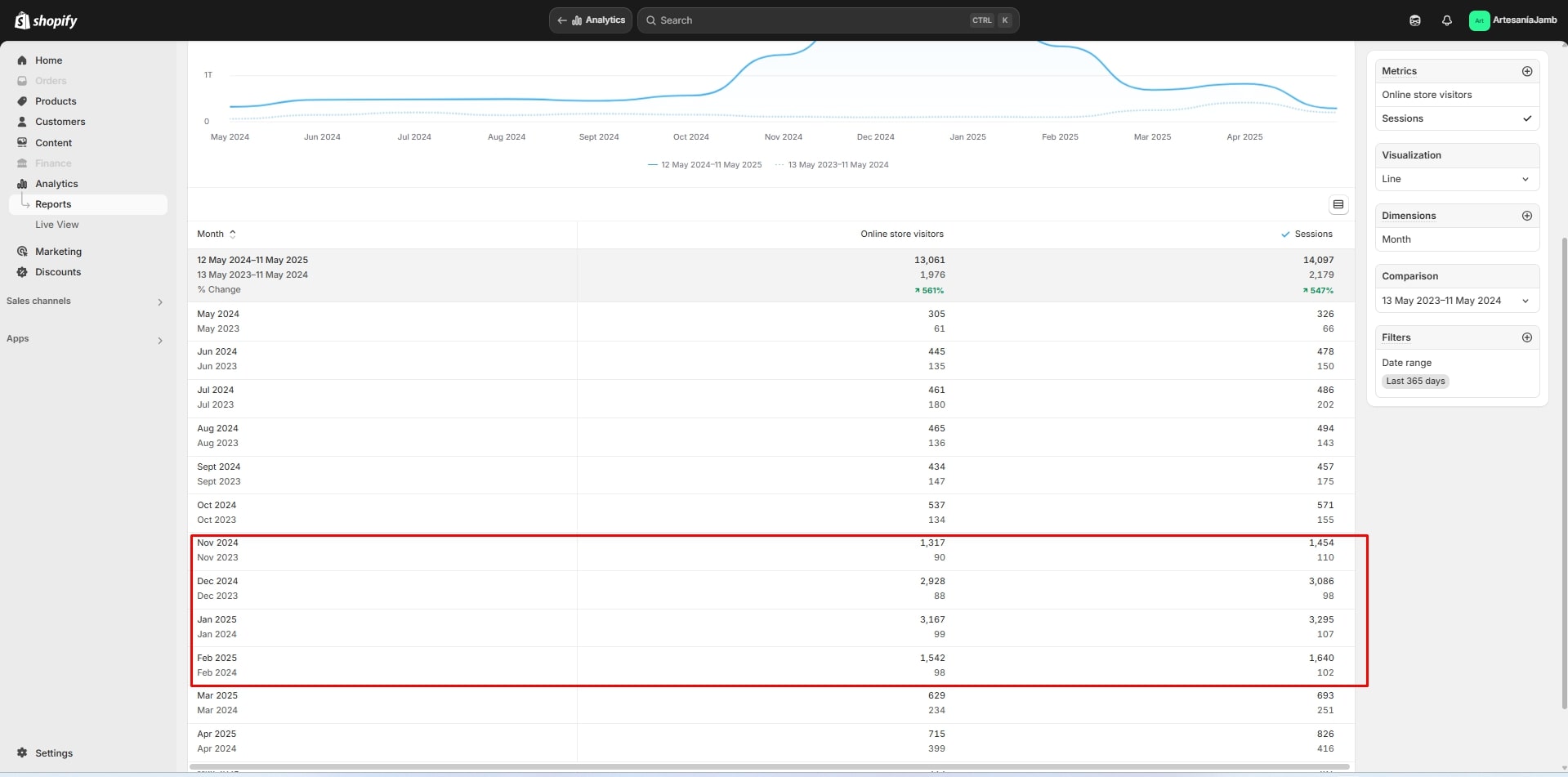This screenshot has height=777, width=1568.
Task: Open Live View under Analytics
Action: (x=57, y=225)
